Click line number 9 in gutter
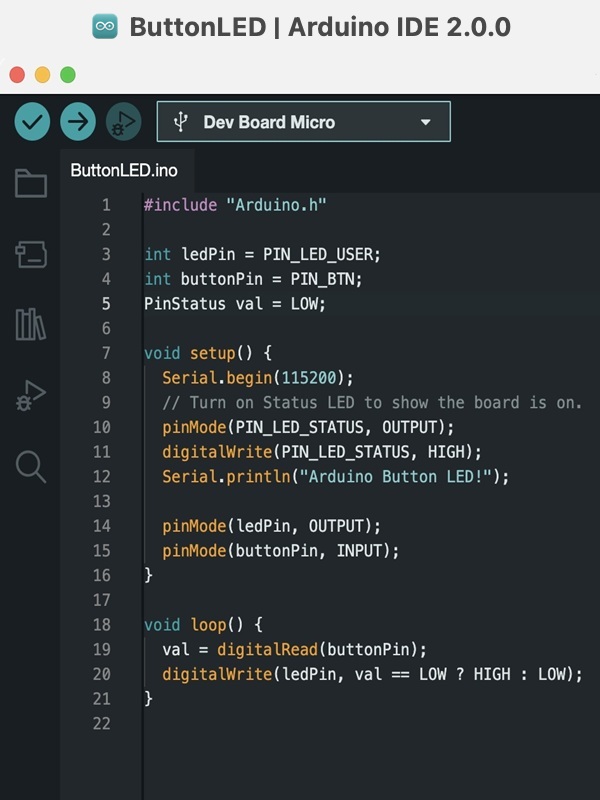This screenshot has height=800, width=600. [x=106, y=403]
